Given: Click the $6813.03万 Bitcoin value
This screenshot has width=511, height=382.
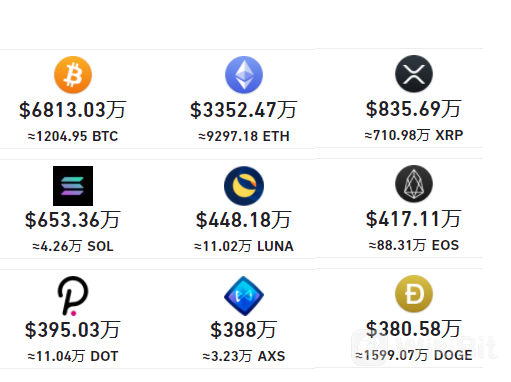Looking at the screenshot, I should coord(73,110).
